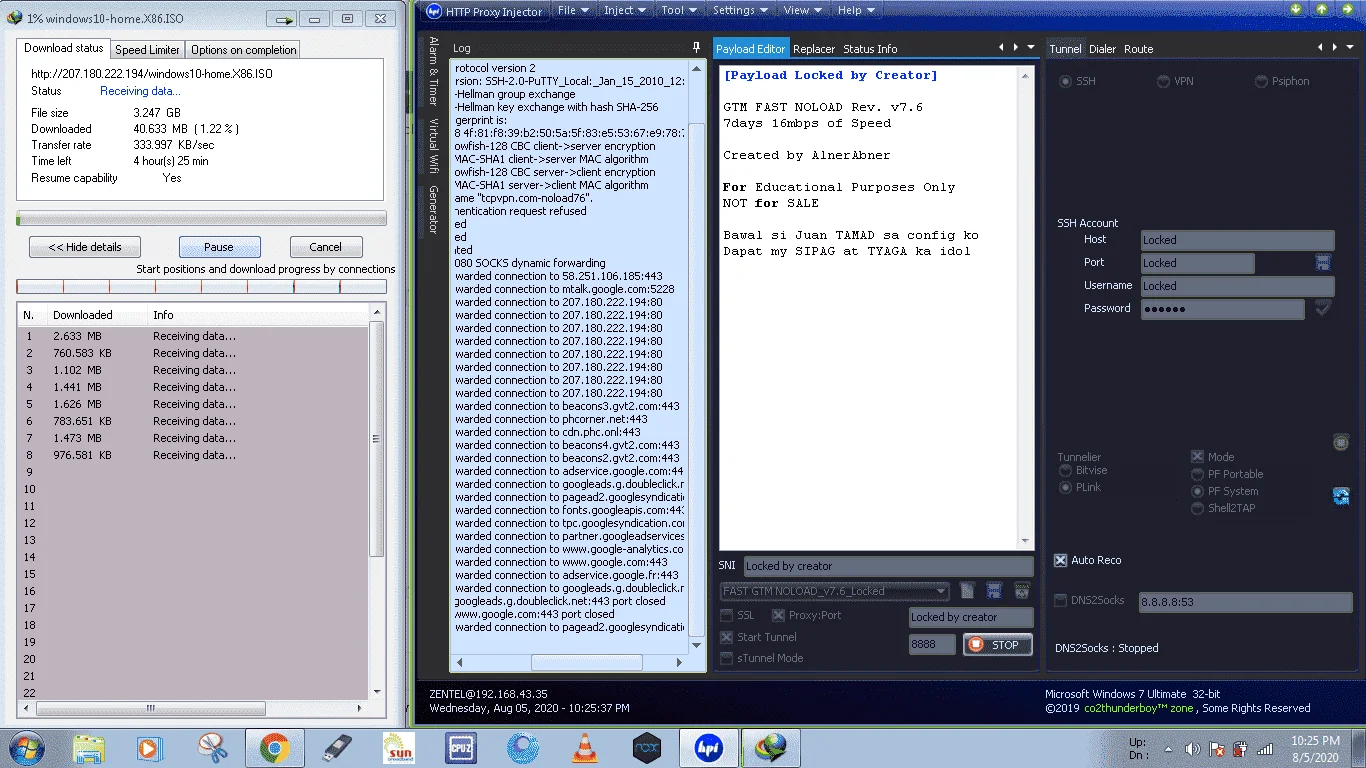Open Nox player from the taskbar
Viewport: 1366px width, 768px height.
pos(647,748)
